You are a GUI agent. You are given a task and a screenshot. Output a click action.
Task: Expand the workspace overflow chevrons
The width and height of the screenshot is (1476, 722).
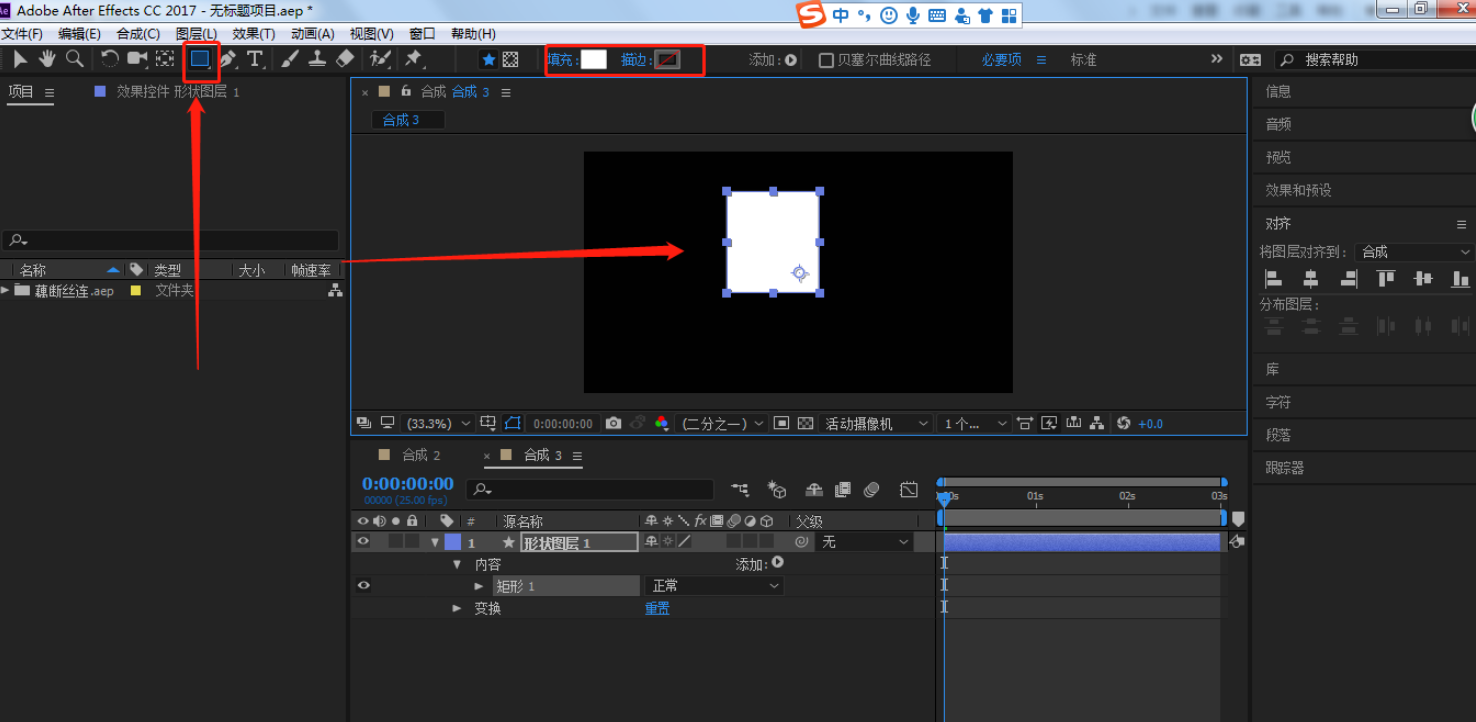coord(1217,59)
